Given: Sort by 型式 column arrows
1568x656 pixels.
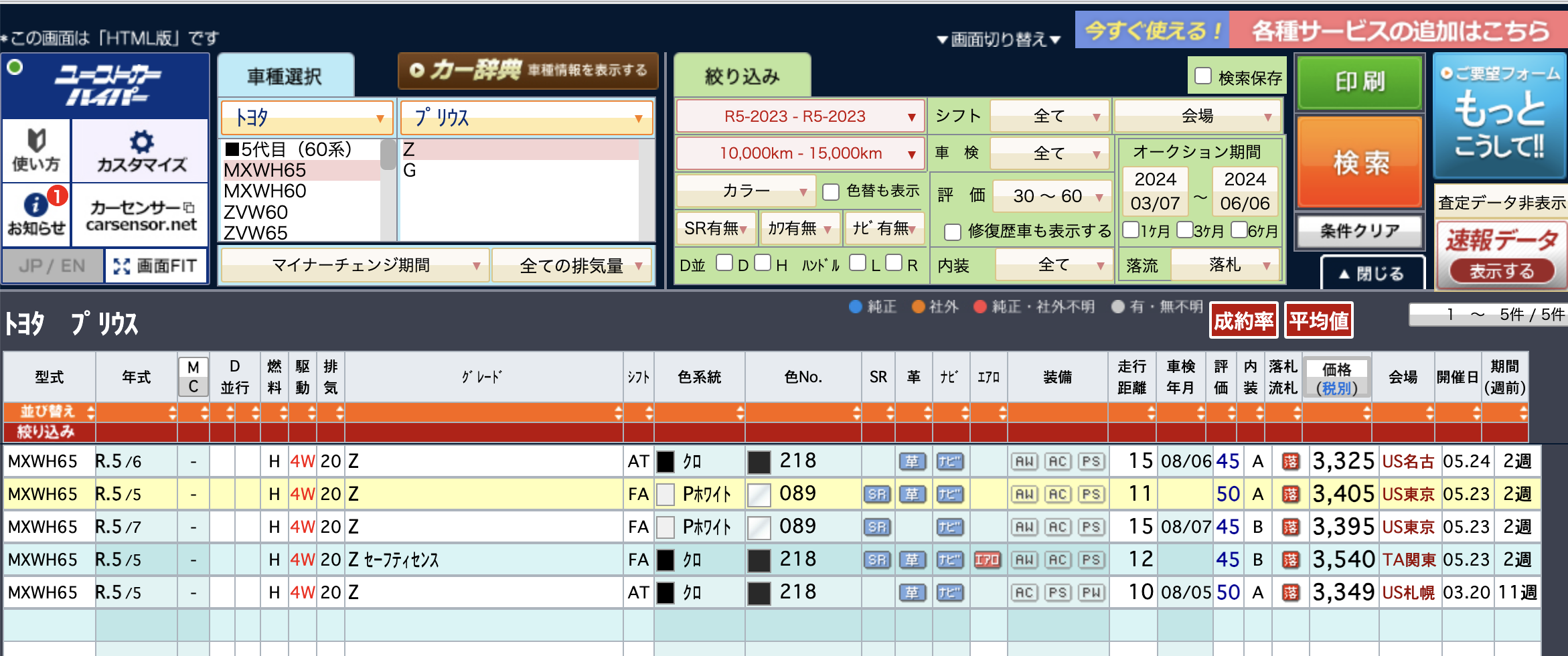Looking at the screenshot, I should click(x=90, y=412).
